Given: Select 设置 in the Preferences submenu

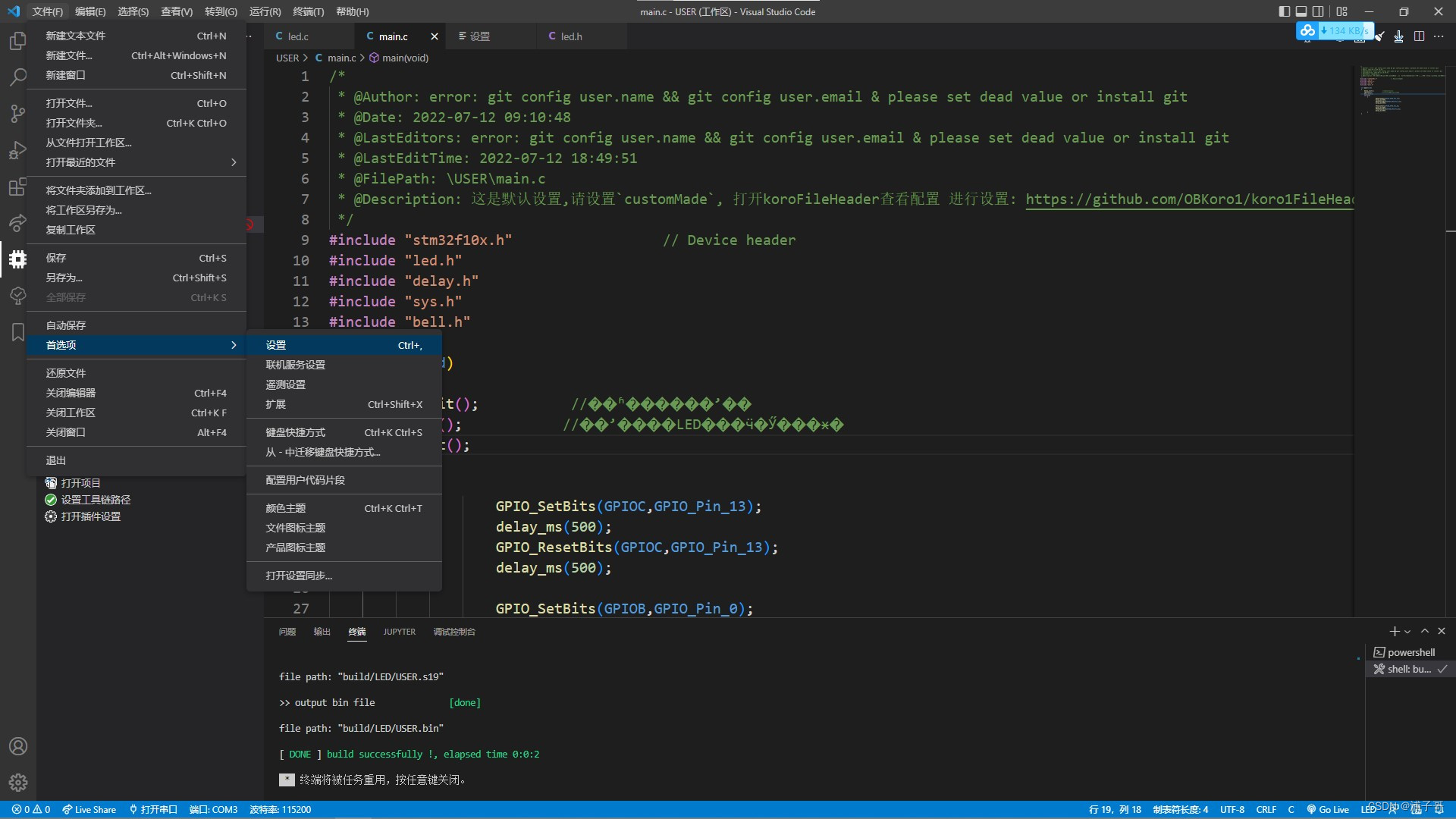Looking at the screenshot, I should point(276,345).
